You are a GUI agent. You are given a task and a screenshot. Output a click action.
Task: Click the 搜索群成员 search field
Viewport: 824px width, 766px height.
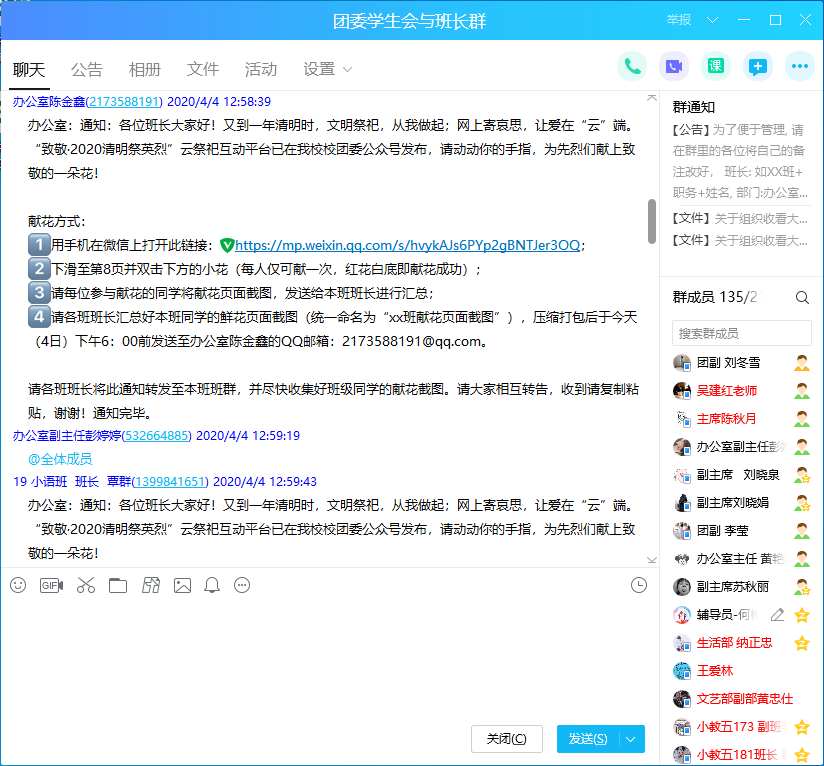tap(740, 333)
